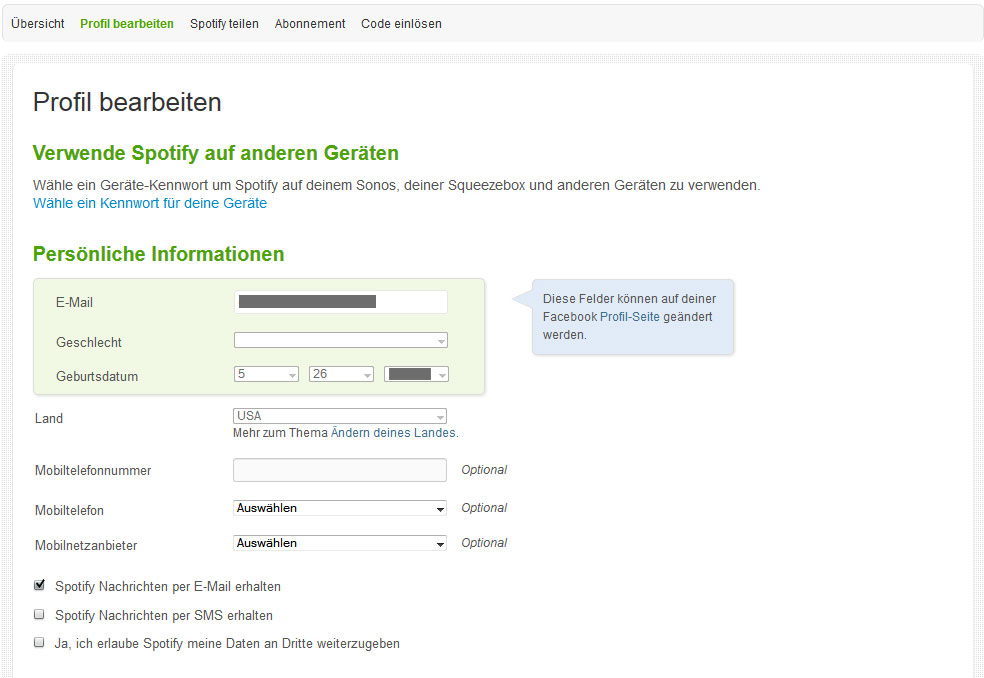Open the Geschlecht dropdown
The width and height of the screenshot is (984, 678).
[341, 340]
